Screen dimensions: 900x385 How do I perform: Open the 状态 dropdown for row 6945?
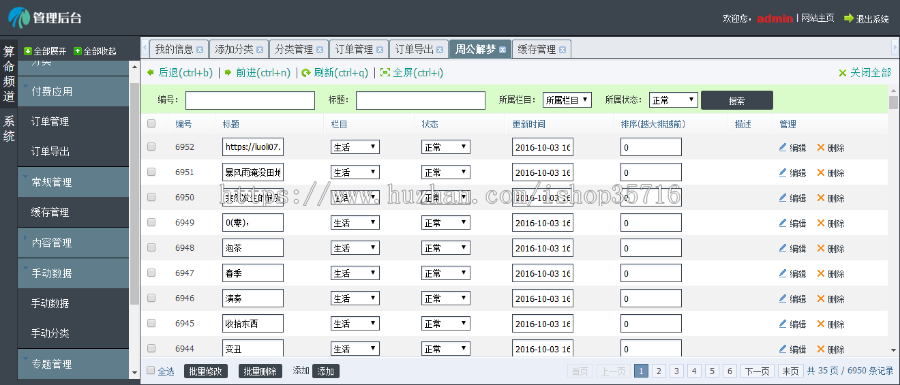446,324
